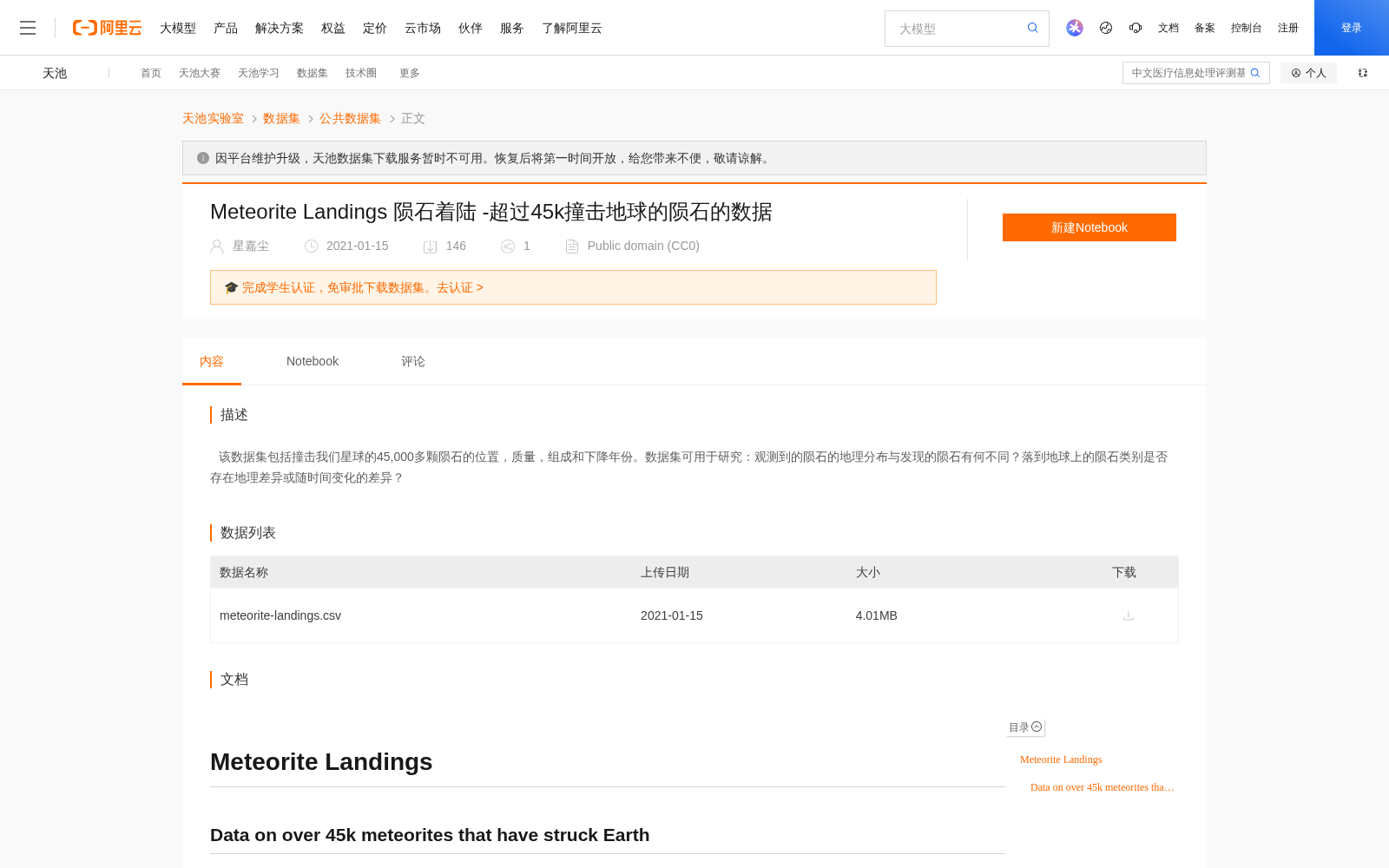Click the 上传日期 column header

pos(665,572)
